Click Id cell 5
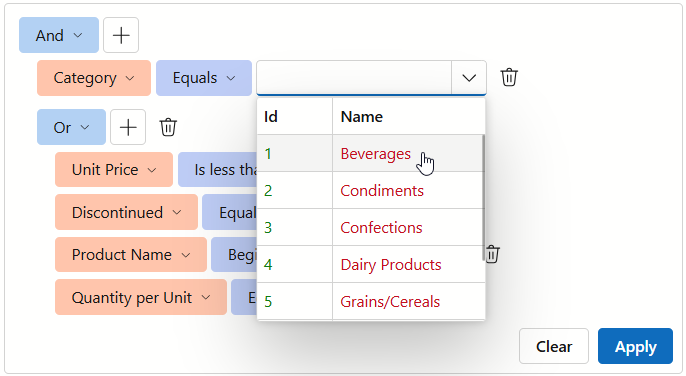 point(294,302)
